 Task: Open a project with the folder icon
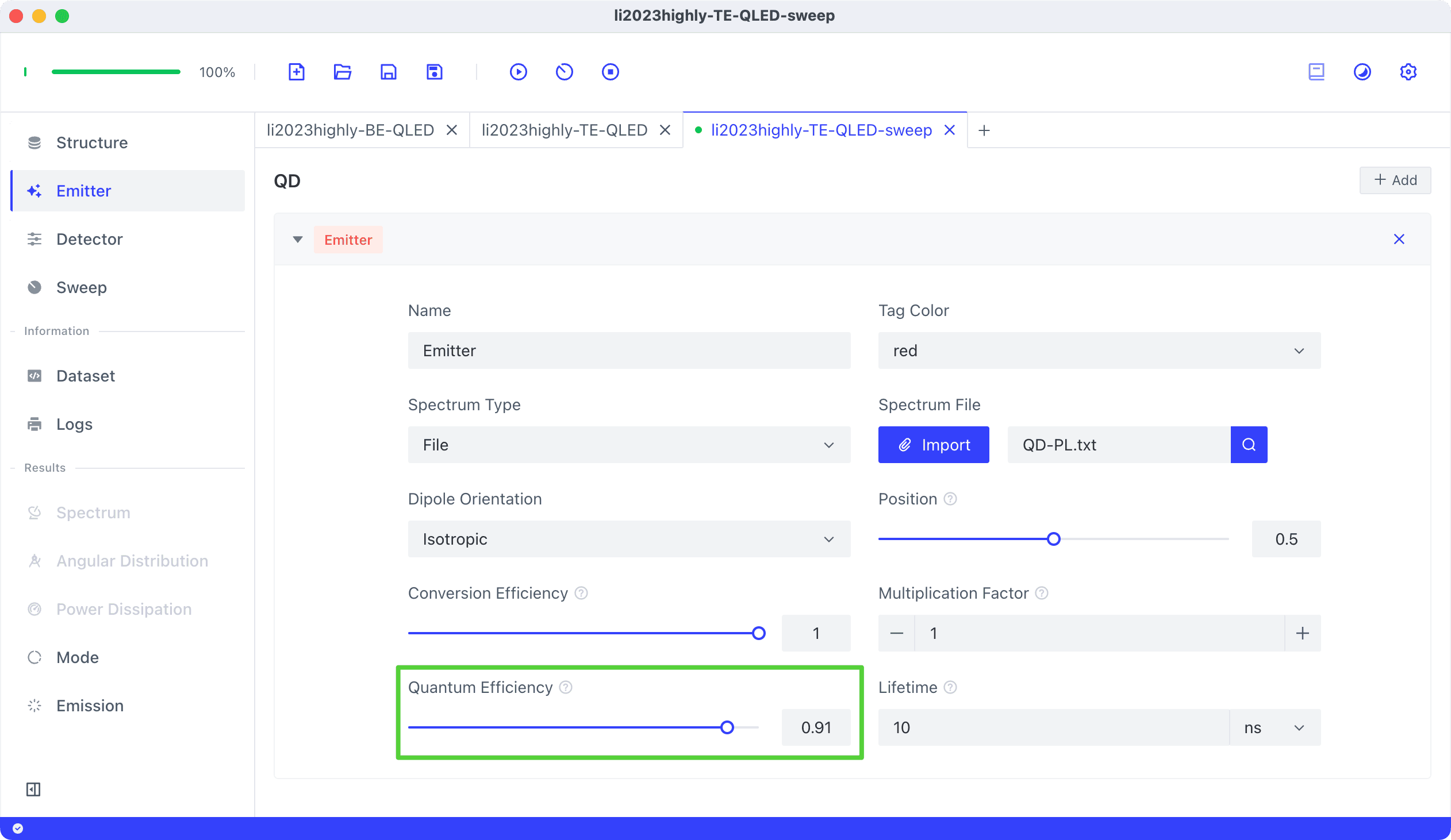[343, 72]
